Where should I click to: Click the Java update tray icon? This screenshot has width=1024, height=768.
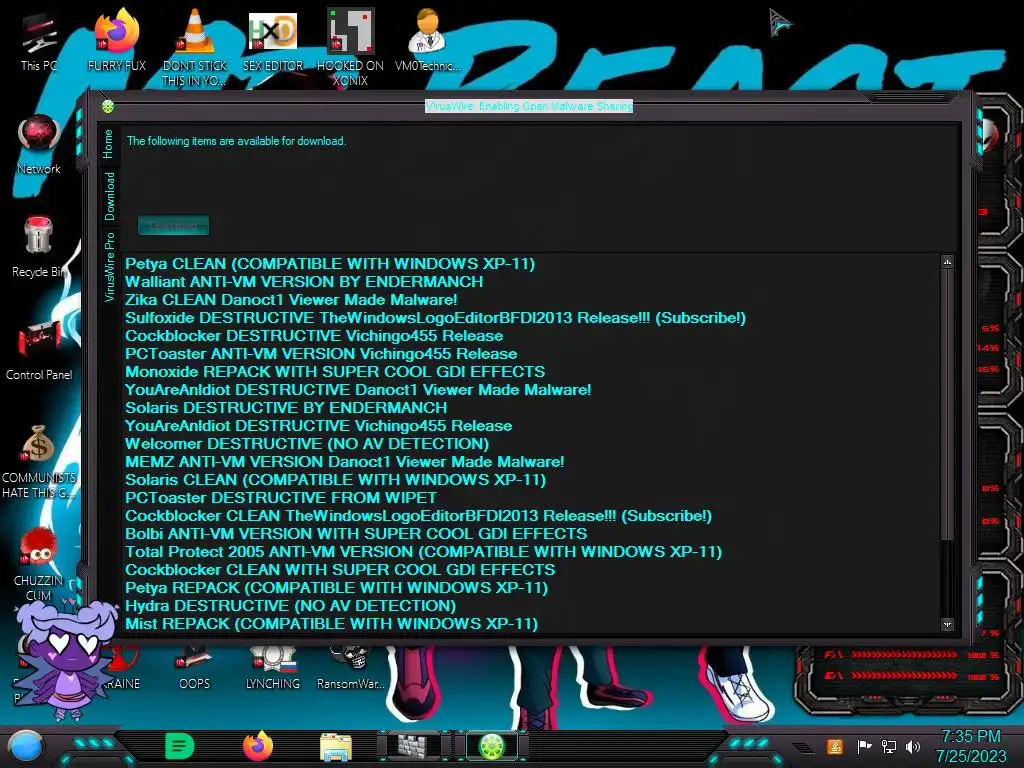pos(834,746)
